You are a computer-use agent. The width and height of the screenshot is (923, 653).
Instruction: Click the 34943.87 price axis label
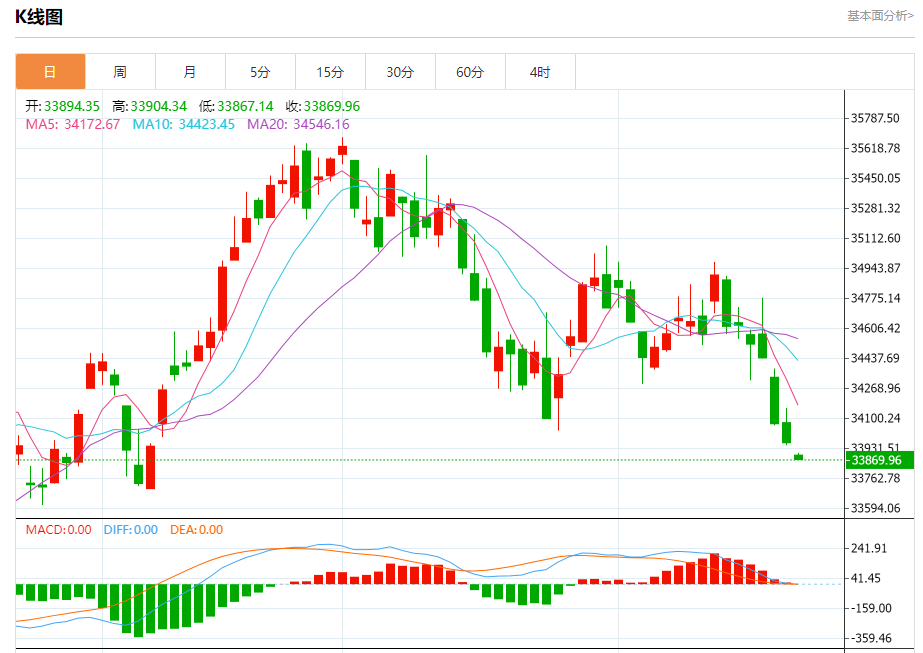pyautogui.click(x=875, y=269)
